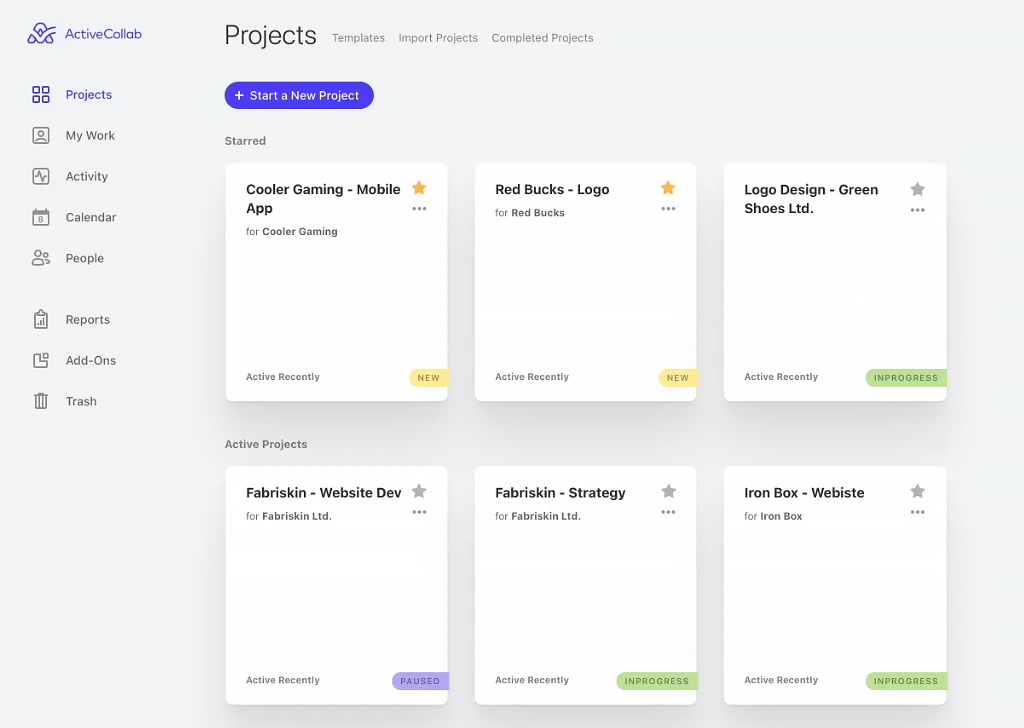Click NEW label on Cooler Gaming card
The height and width of the screenshot is (728, 1024).
(x=428, y=377)
